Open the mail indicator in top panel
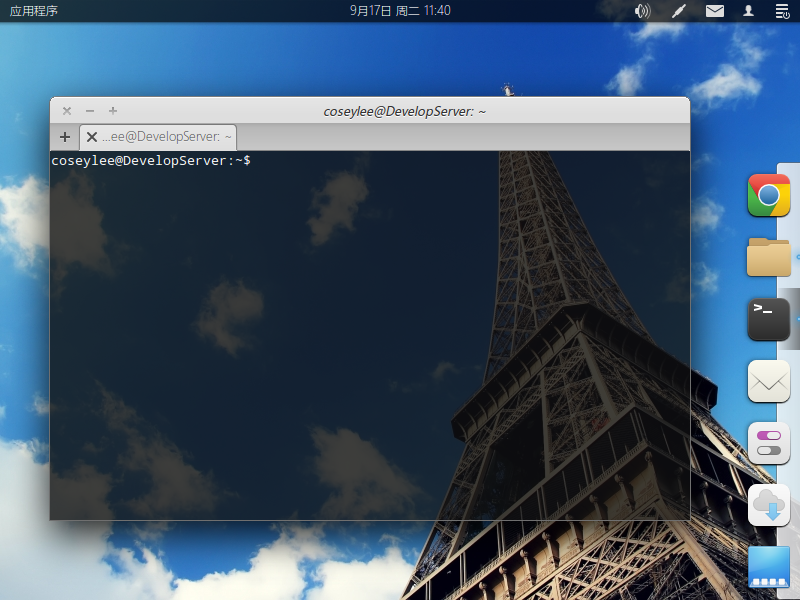The image size is (800, 600). [x=714, y=11]
